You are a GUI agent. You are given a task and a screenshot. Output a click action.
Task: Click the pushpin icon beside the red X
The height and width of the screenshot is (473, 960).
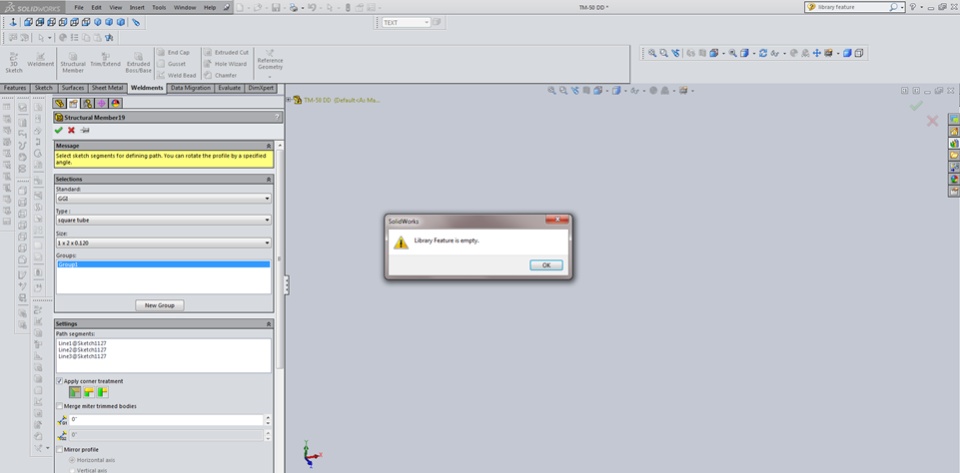(85, 130)
